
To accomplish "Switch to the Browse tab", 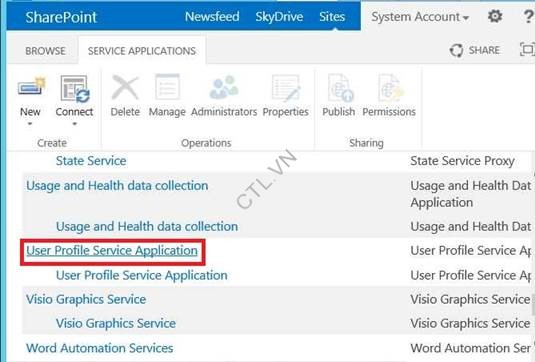I will [45, 51].
